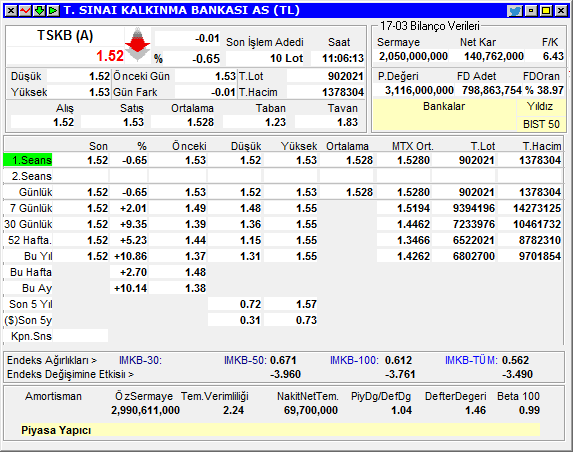This screenshot has height=452, width=573.
Task: Click the X icon left of title
Action: point(11,11)
